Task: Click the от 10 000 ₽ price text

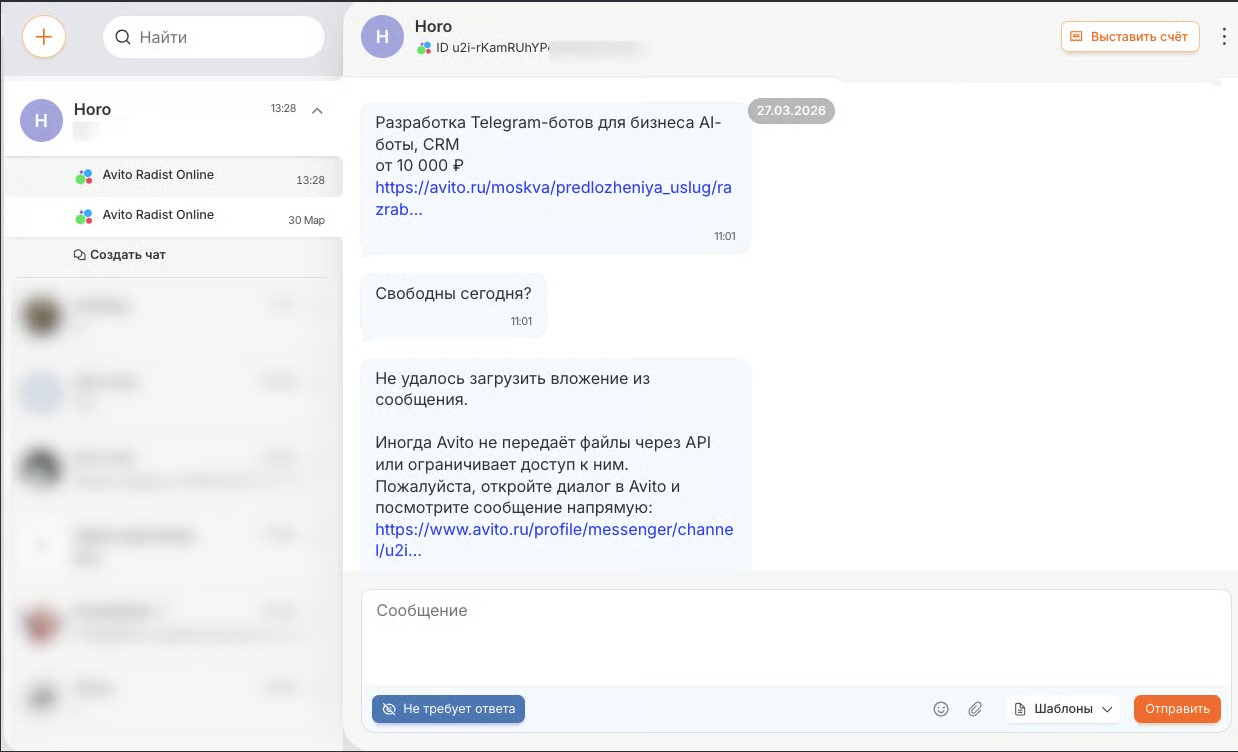Action: tap(419, 165)
